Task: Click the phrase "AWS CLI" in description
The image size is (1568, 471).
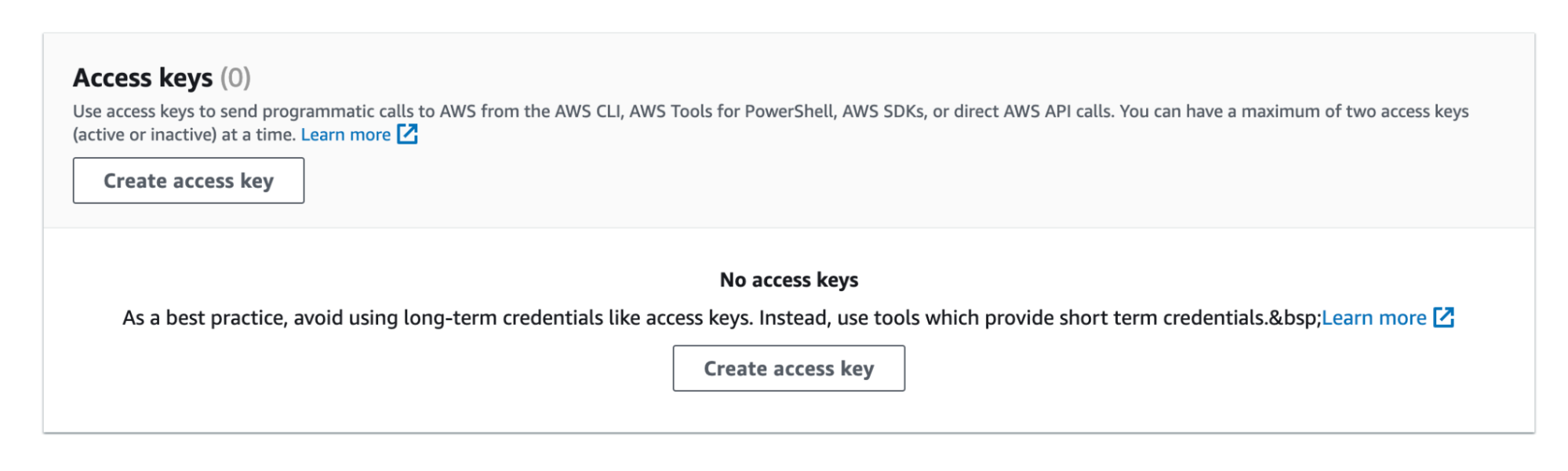Action: pyautogui.click(x=588, y=111)
